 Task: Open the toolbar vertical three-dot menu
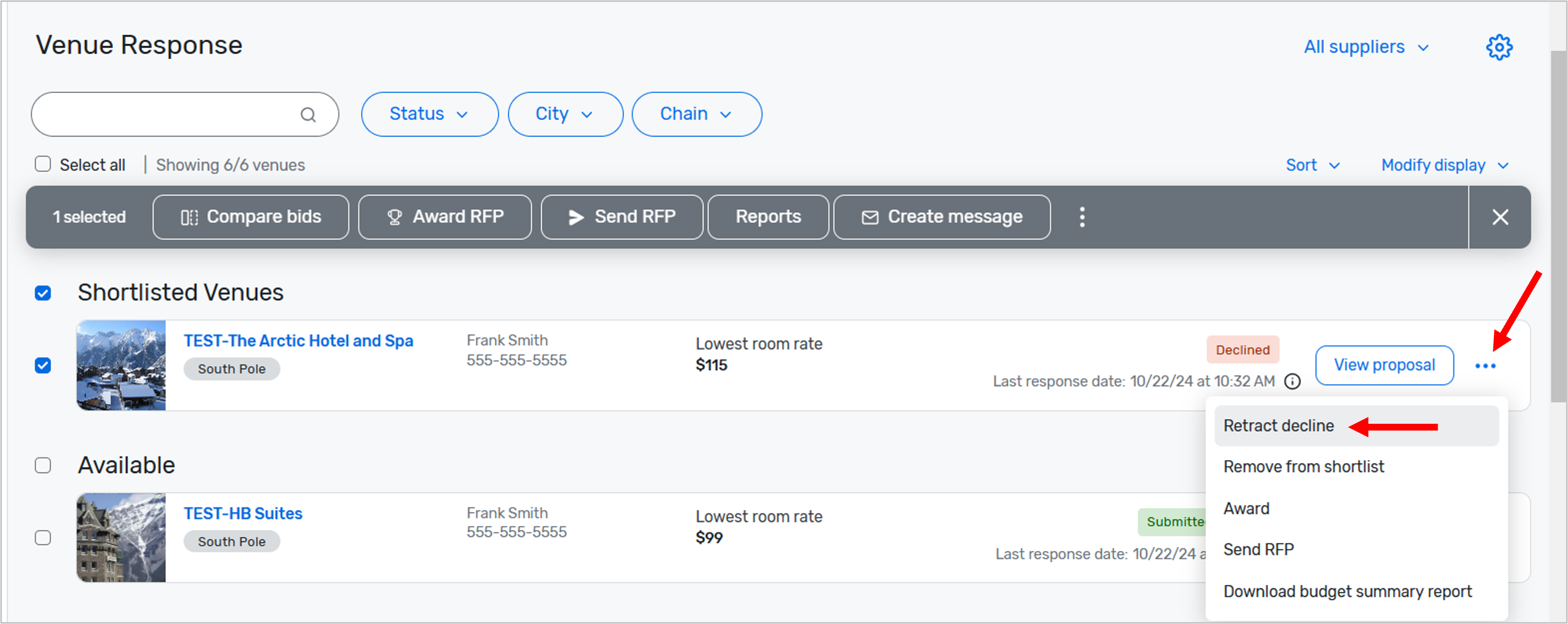(x=1082, y=217)
